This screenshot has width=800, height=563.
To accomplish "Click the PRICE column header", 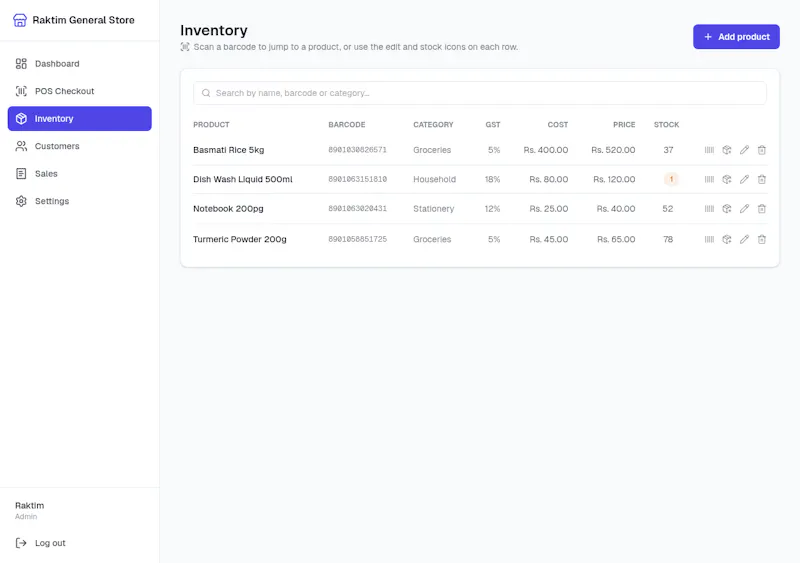I will (624, 125).
